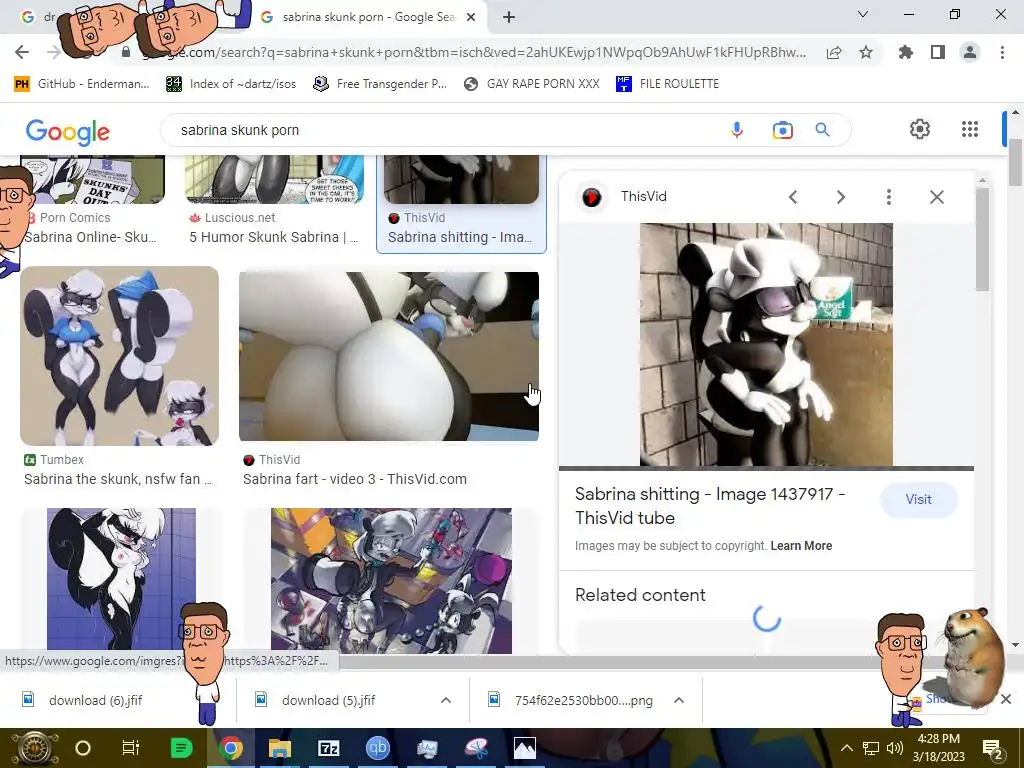Open the green app on taskbar

pos(181,748)
